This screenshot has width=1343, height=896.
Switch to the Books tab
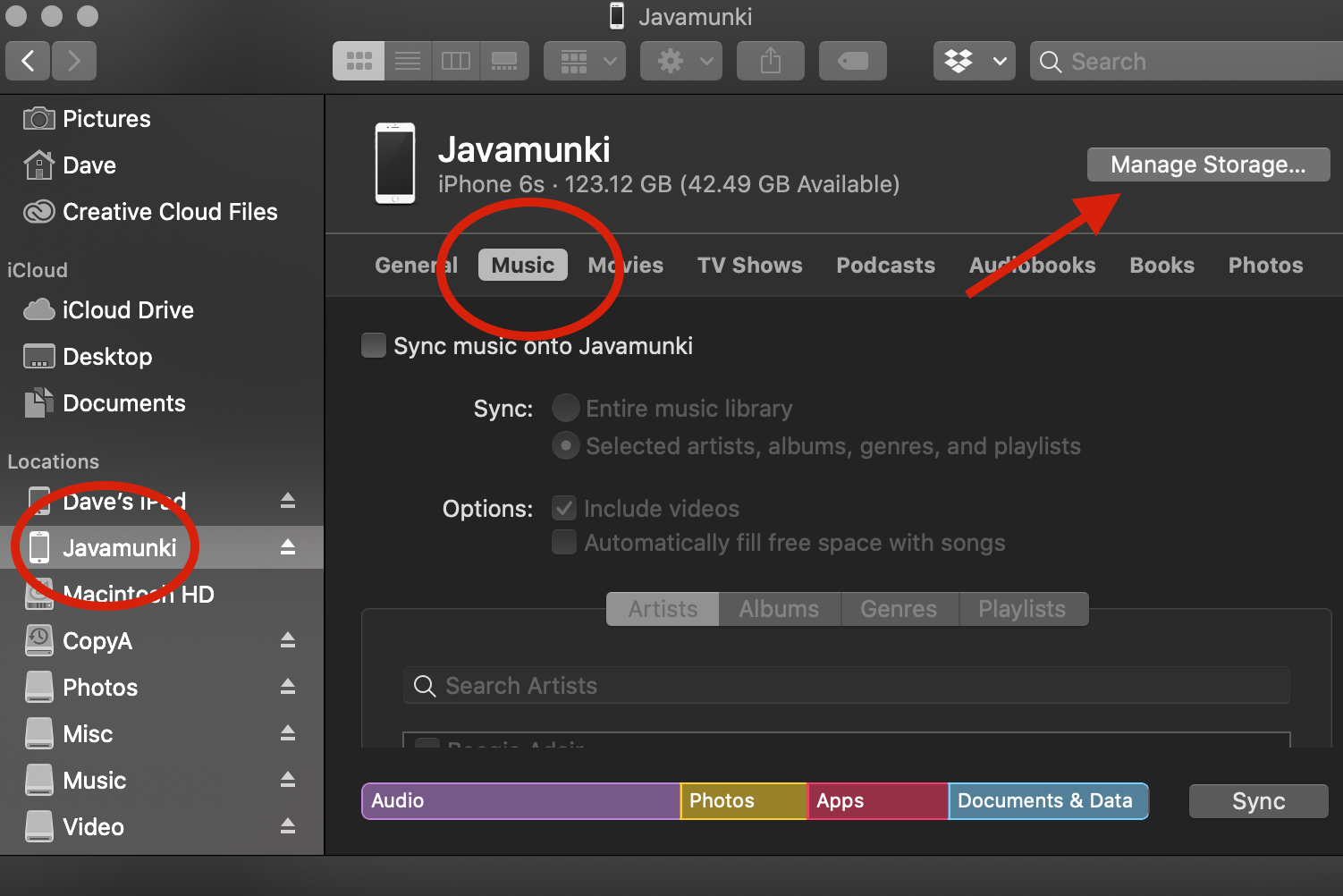point(1162,265)
